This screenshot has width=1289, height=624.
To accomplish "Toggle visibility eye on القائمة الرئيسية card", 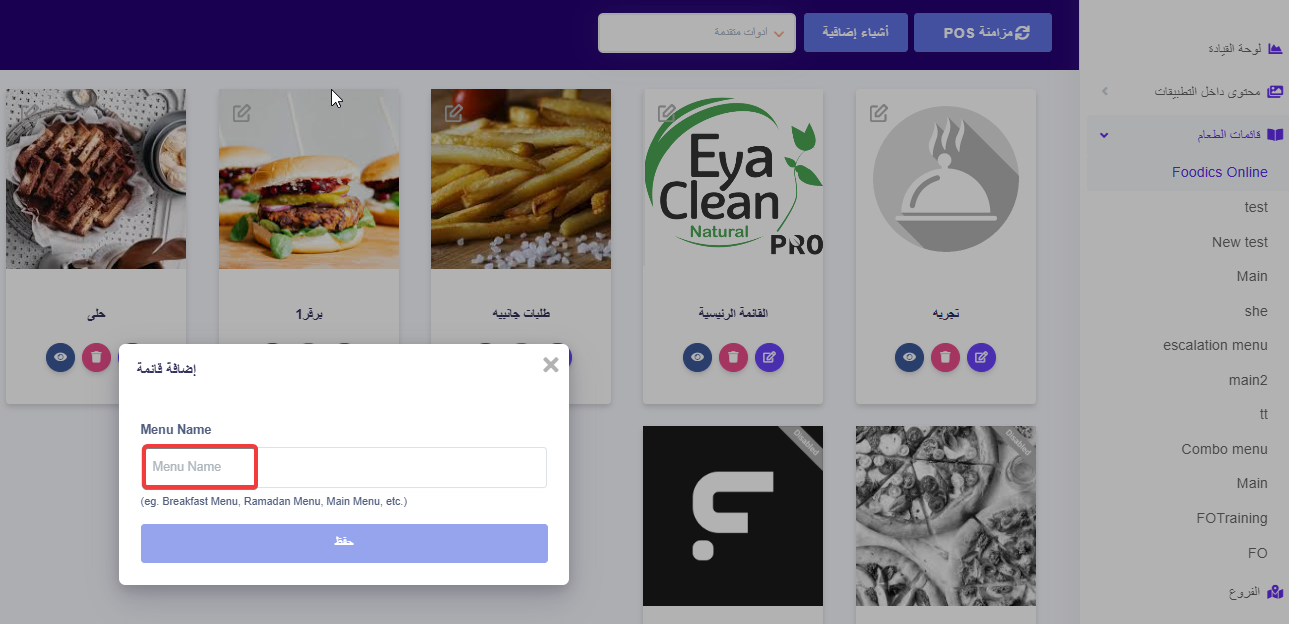I will [x=698, y=357].
